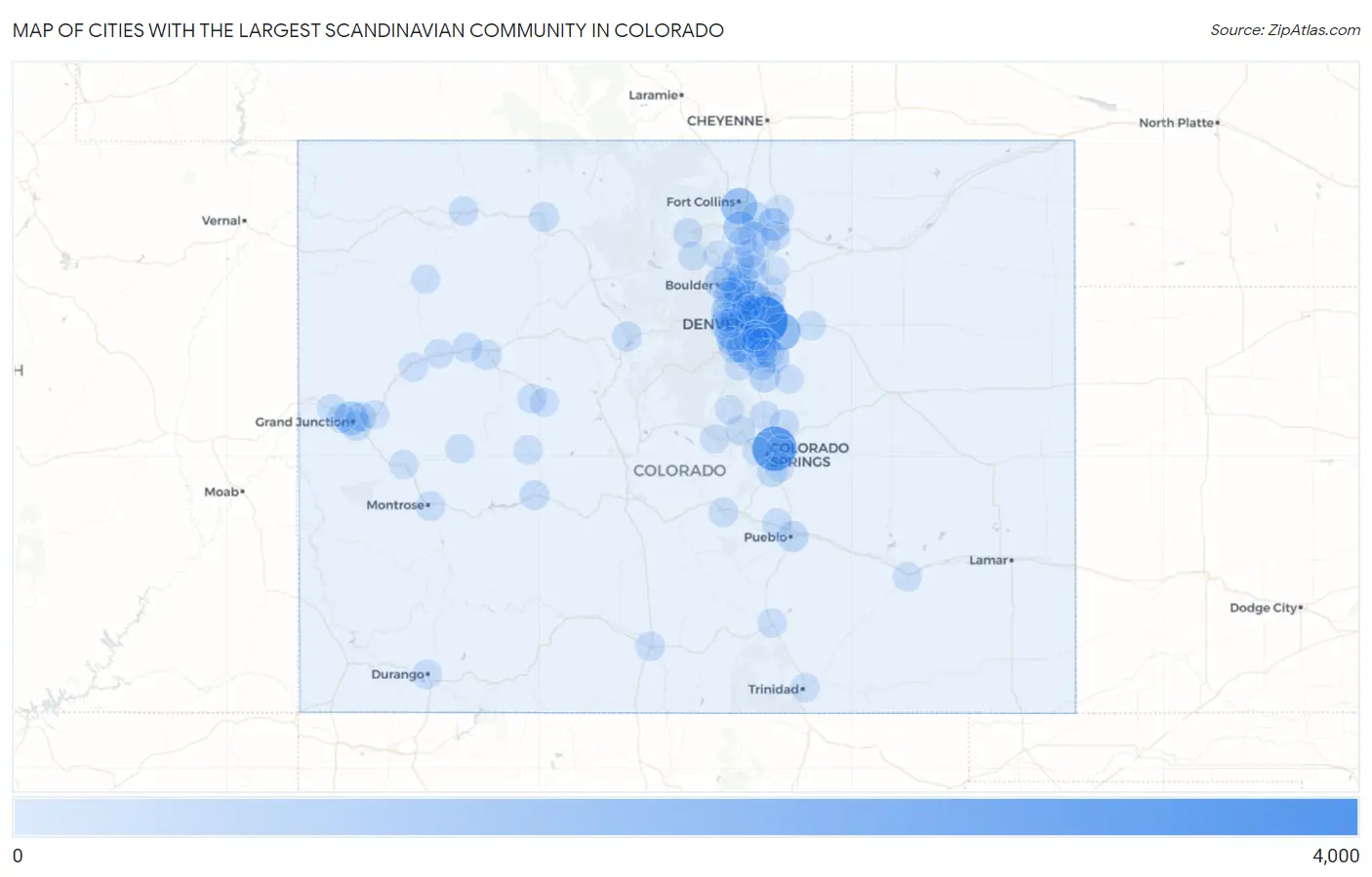Click the large Colorado Springs bubble
This screenshot has height=877, width=1372.
[774, 449]
